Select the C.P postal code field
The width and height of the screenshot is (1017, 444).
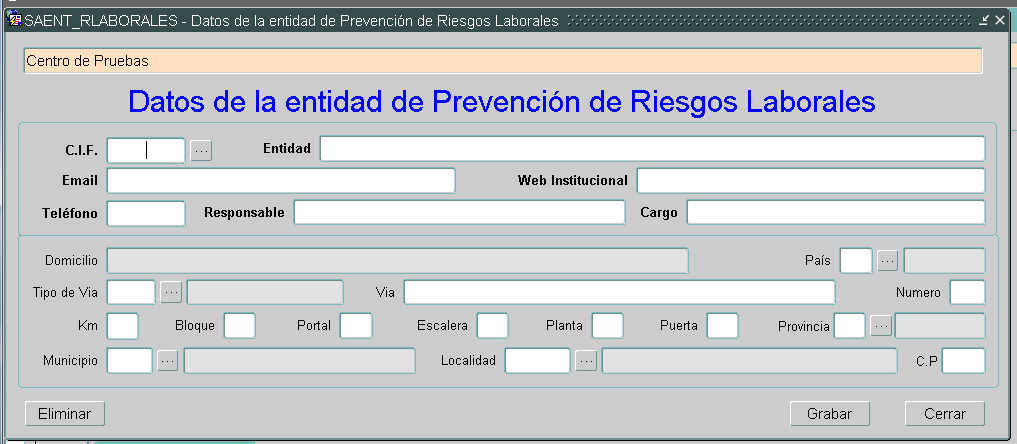coord(963,361)
